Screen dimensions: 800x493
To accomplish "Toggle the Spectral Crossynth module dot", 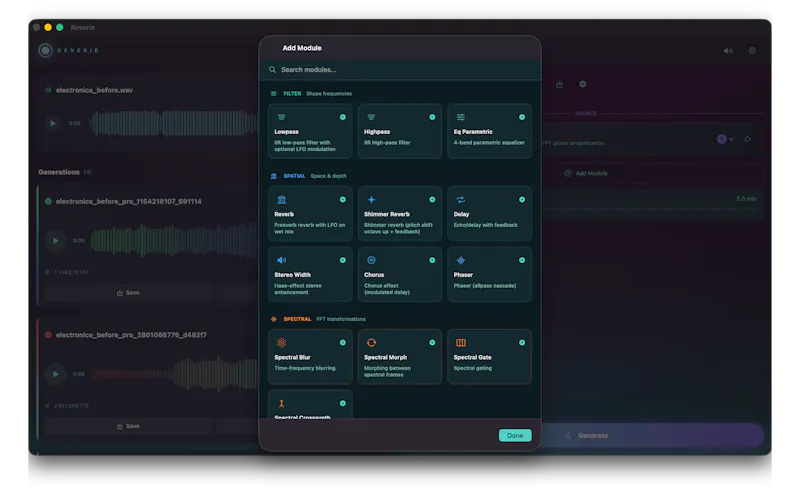I will tap(343, 403).
